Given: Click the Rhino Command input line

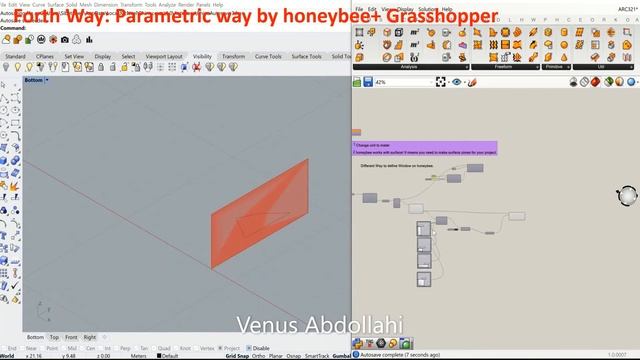Looking at the screenshot, I should [x=176, y=28].
